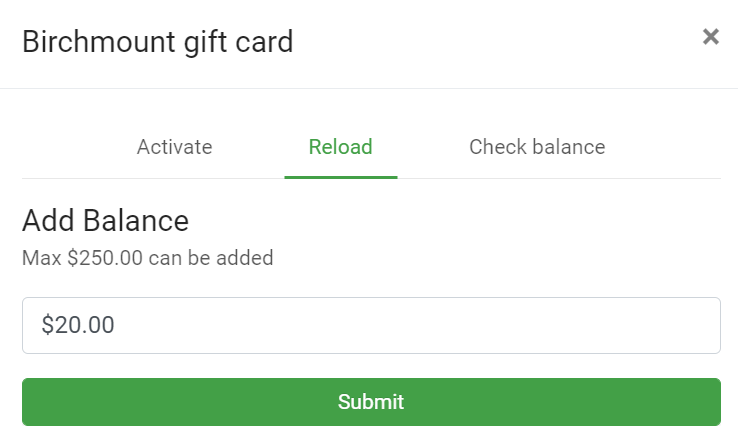Place cursor in the Add Balance field
Image resolution: width=738 pixels, height=446 pixels.
[371, 325]
